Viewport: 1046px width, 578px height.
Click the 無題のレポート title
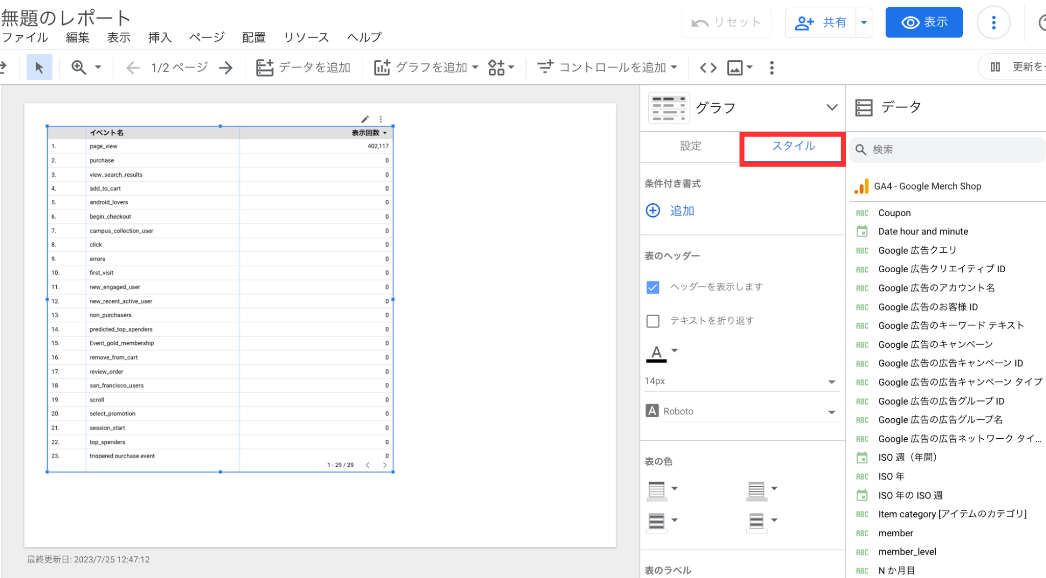point(65,17)
